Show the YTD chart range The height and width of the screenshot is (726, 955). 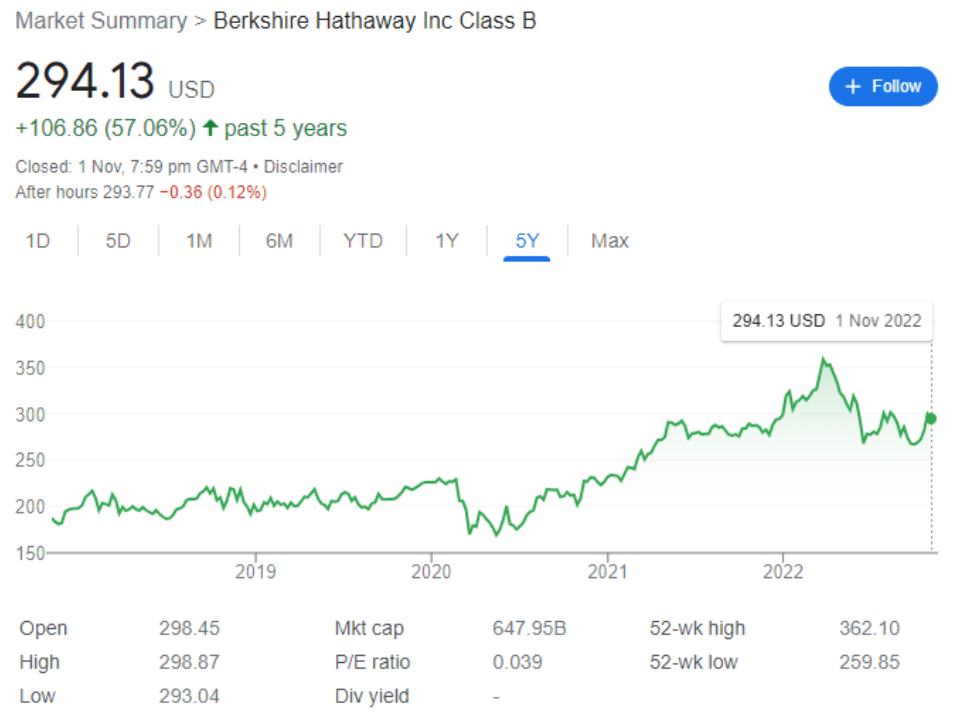[x=362, y=241]
